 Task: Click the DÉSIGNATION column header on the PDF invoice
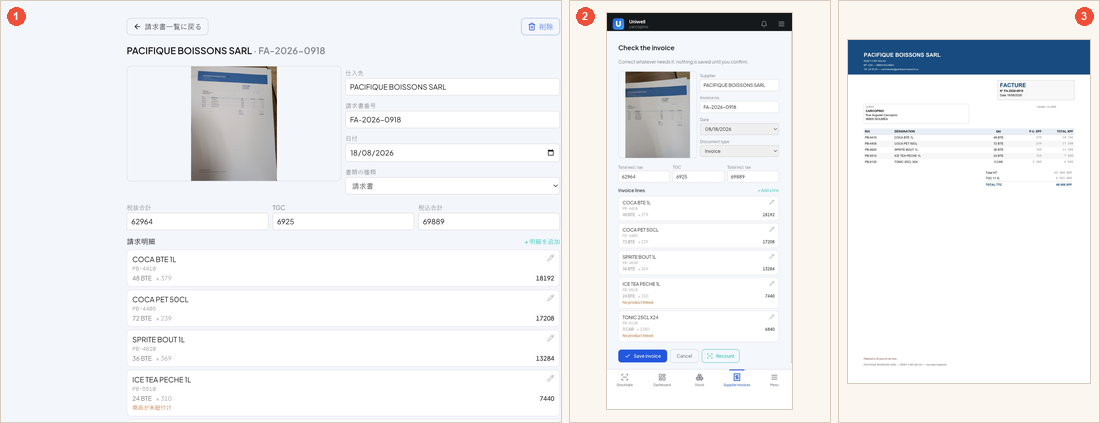coord(906,131)
